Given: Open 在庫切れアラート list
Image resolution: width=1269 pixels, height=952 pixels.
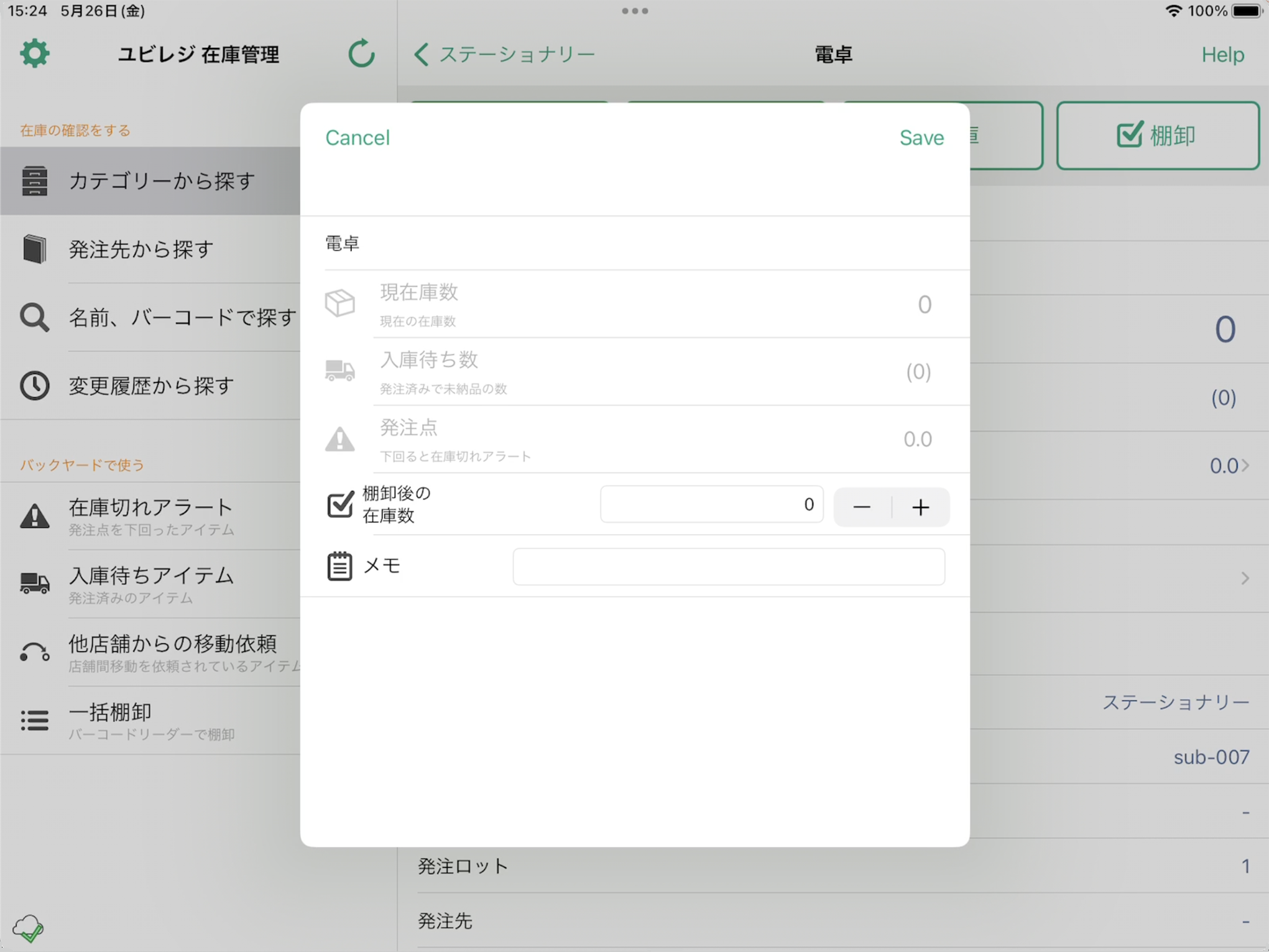Looking at the screenshot, I should point(150,516).
